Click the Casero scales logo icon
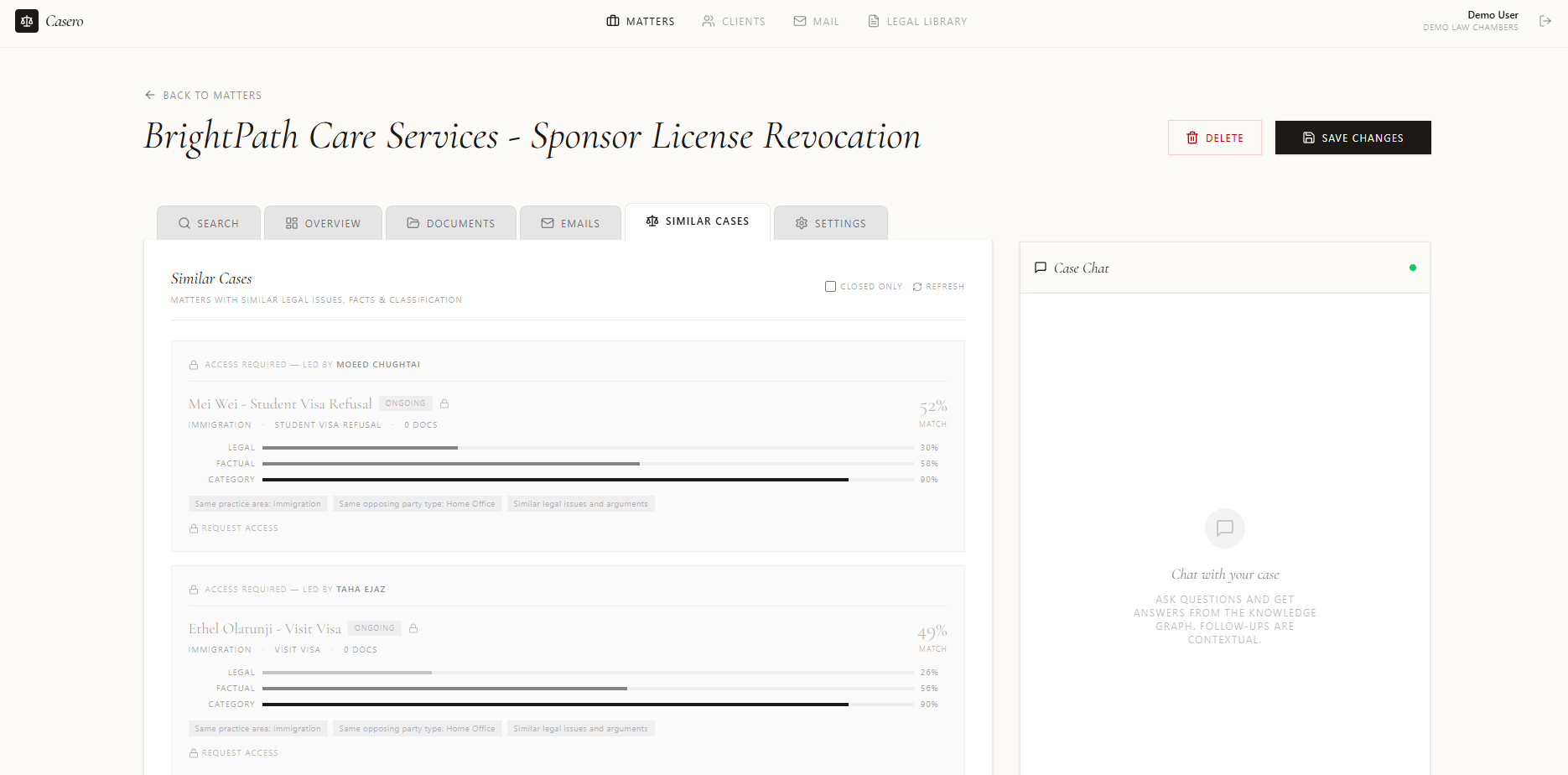This screenshot has height=775, width=1568. point(27,21)
